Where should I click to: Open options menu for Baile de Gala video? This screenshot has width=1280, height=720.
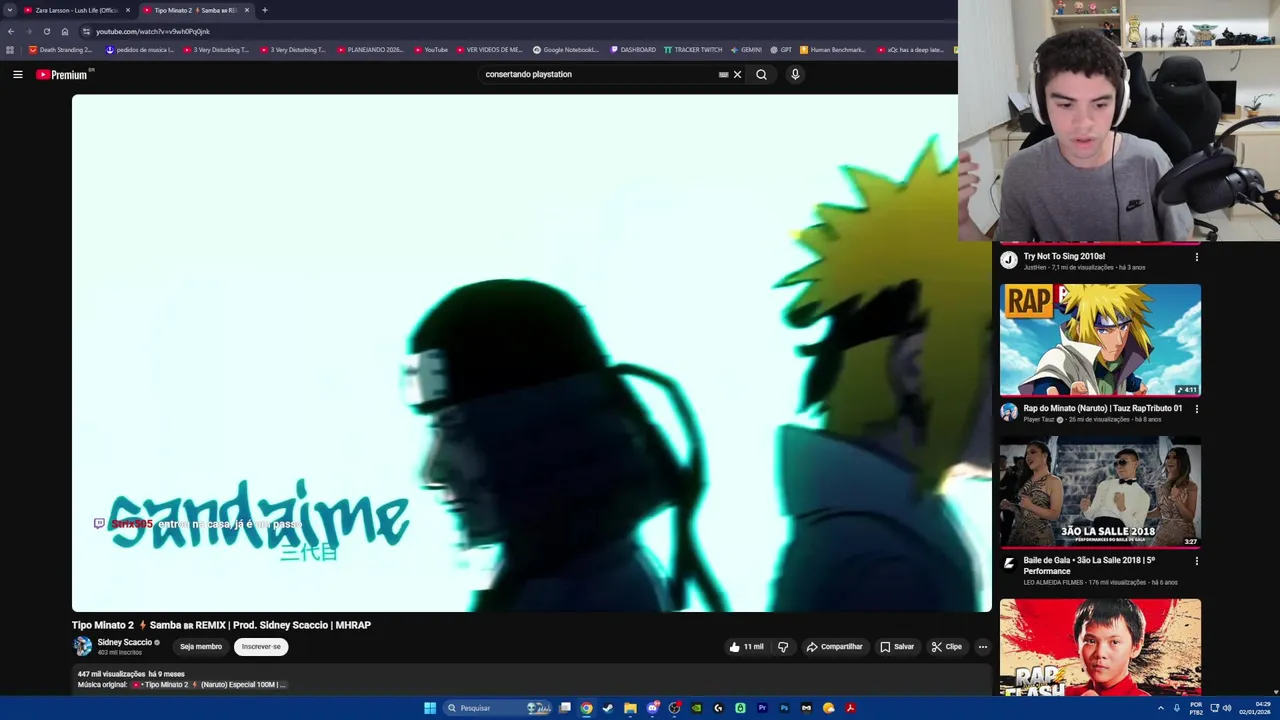coord(1196,561)
